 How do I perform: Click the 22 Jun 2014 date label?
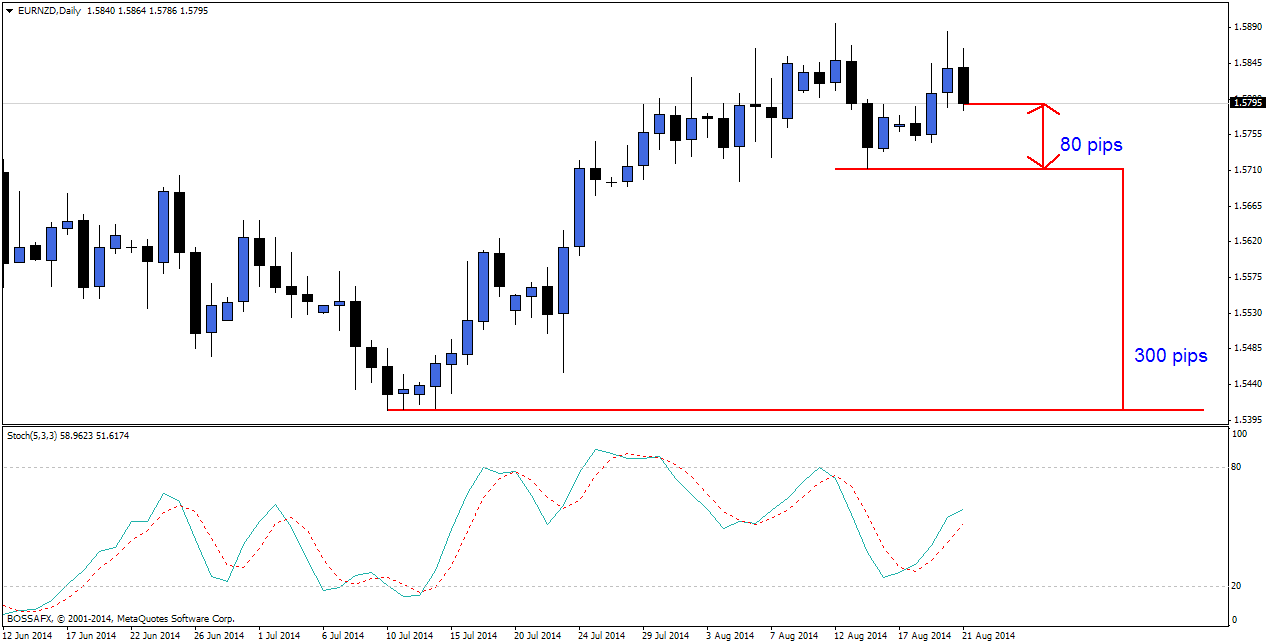pyautogui.click(x=155, y=635)
